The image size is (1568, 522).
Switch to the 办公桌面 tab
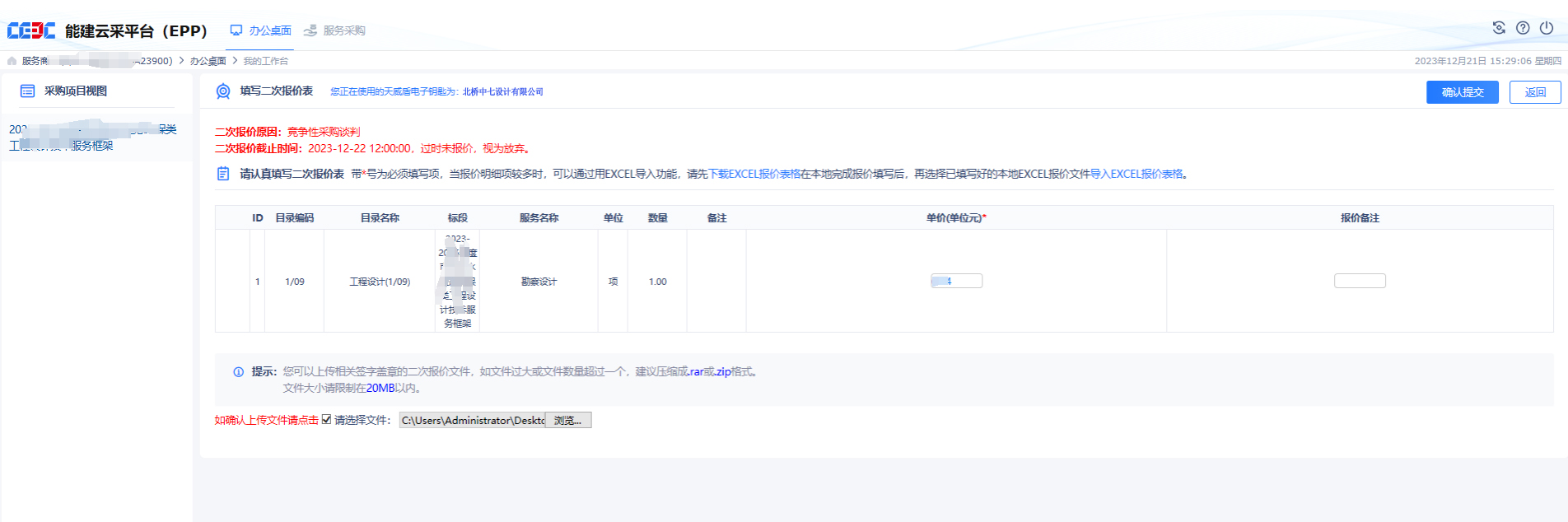click(261, 30)
